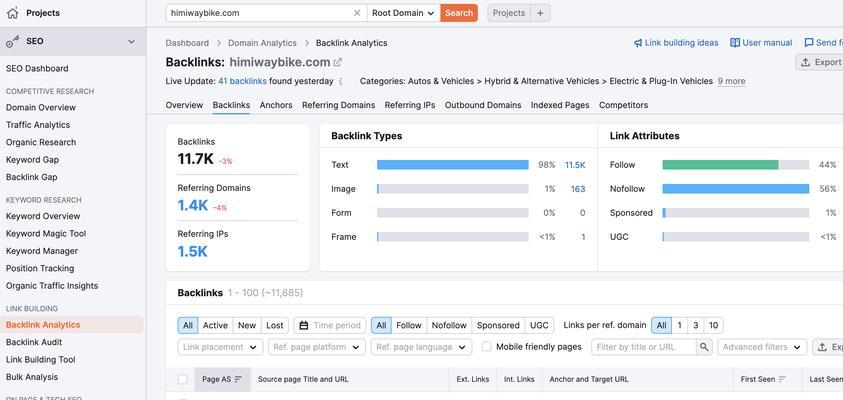Enable the Mobile friendly pages checkbox
Screen dimensions: 843x400
click(487, 347)
